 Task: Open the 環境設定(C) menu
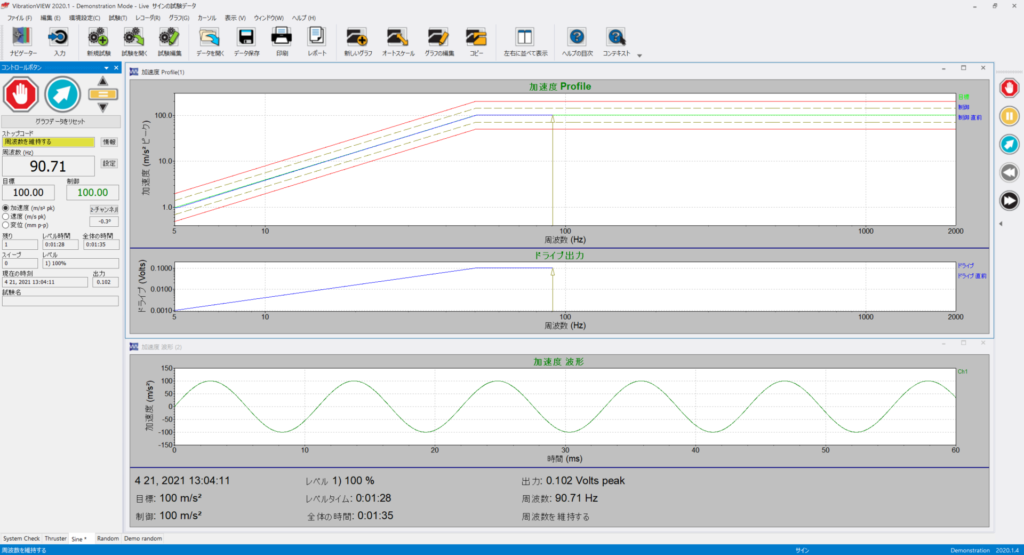point(85,18)
